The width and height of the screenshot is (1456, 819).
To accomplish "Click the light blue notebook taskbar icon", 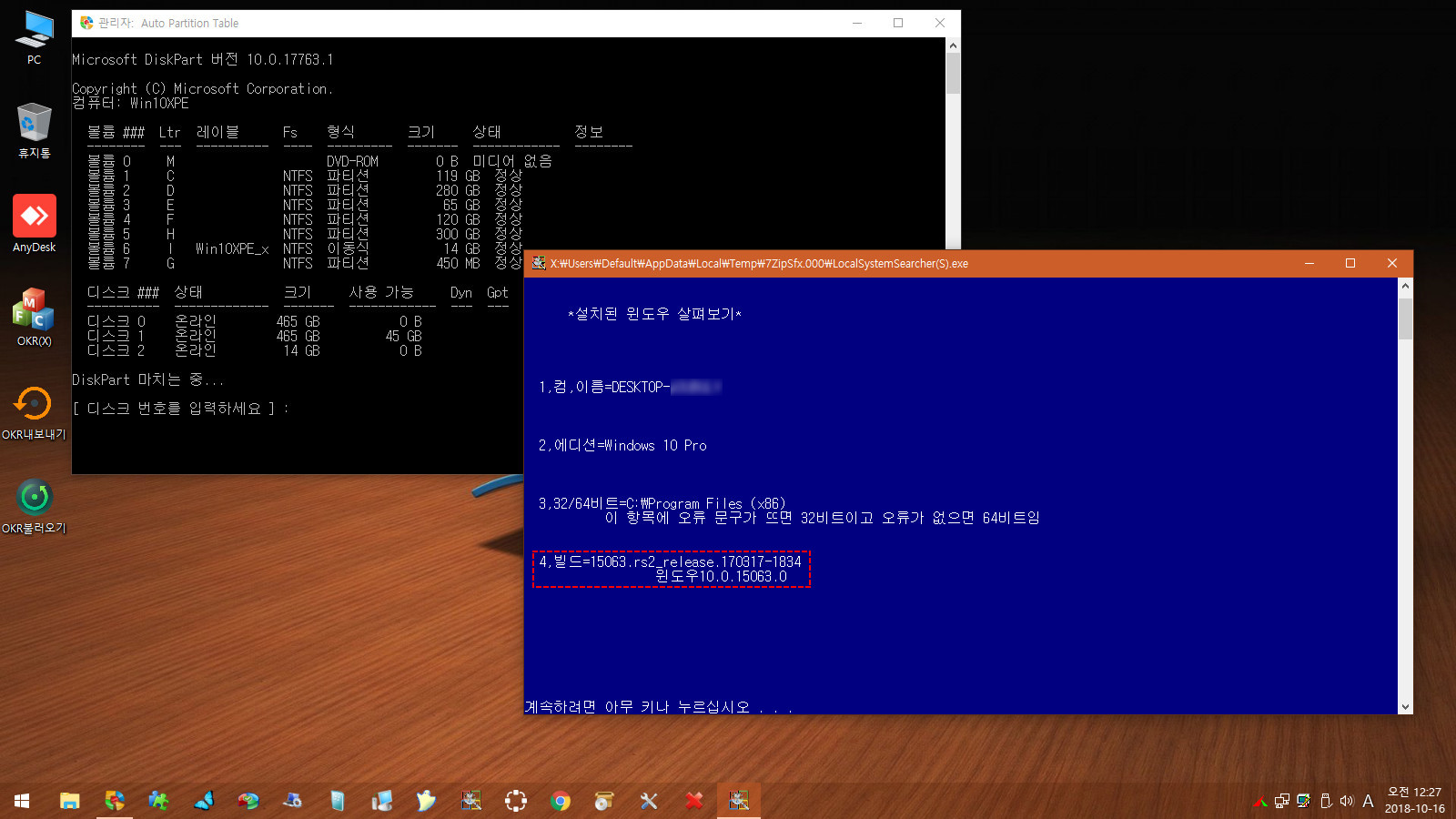I will point(338,801).
